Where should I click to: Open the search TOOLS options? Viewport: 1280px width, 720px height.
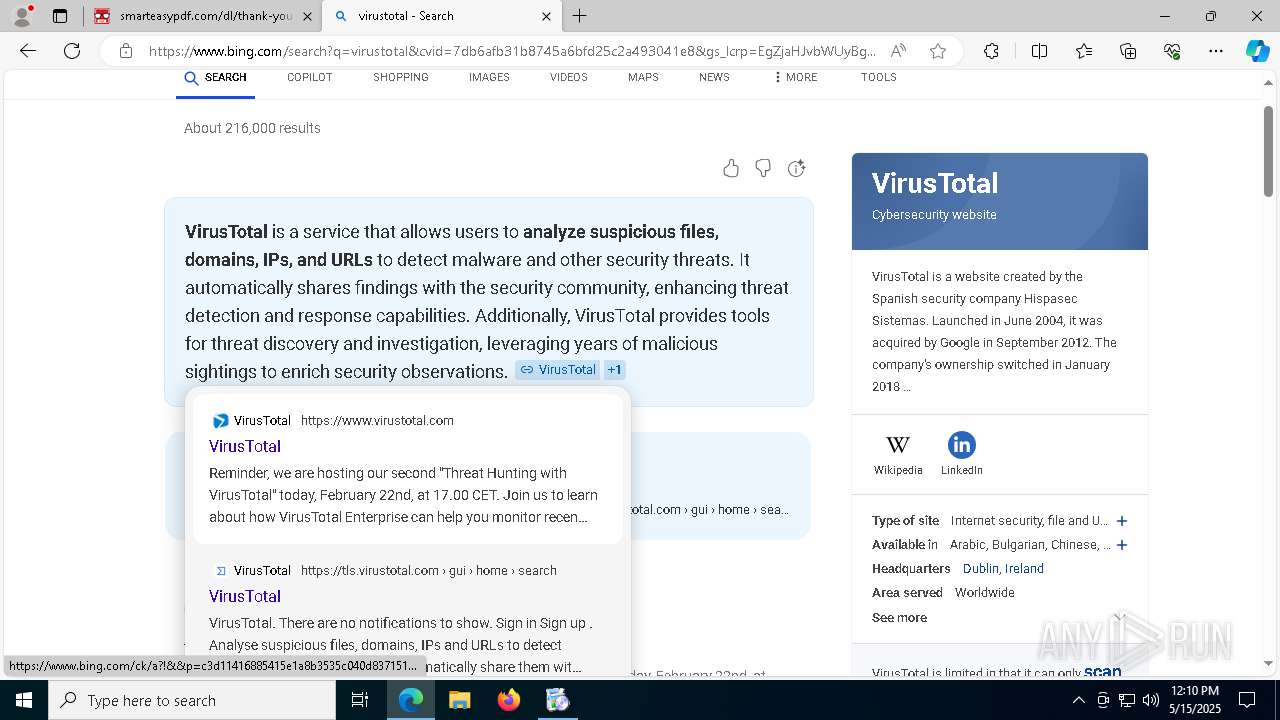click(x=879, y=78)
